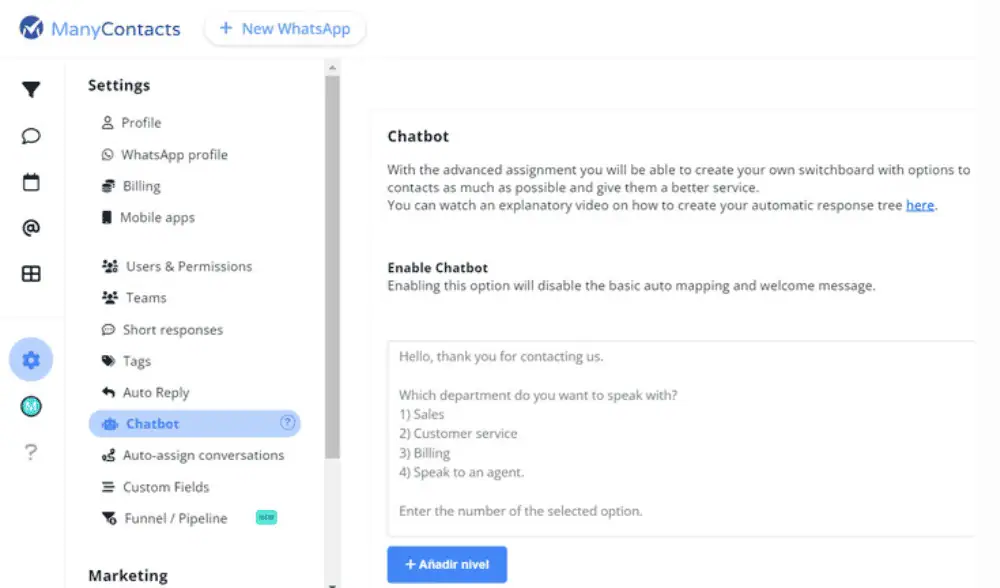Click the round M avatar icon
The image size is (1000, 588).
pos(31,406)
